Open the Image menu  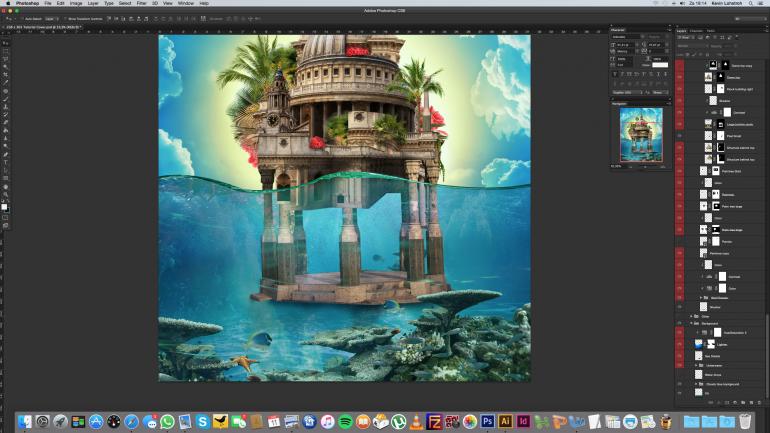click(x=76, y=3)
